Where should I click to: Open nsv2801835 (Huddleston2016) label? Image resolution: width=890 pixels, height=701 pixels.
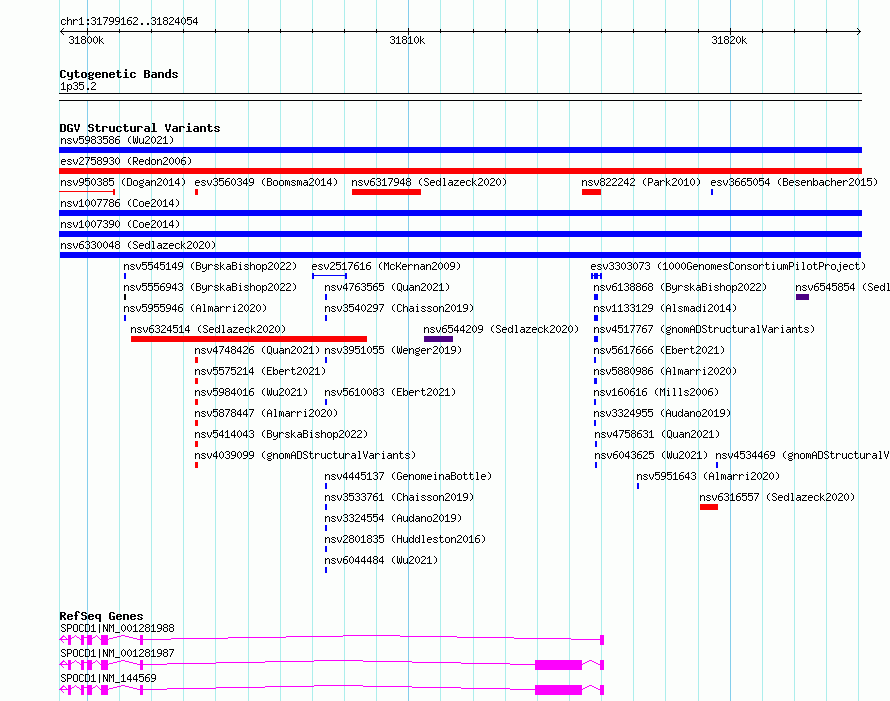405,539
